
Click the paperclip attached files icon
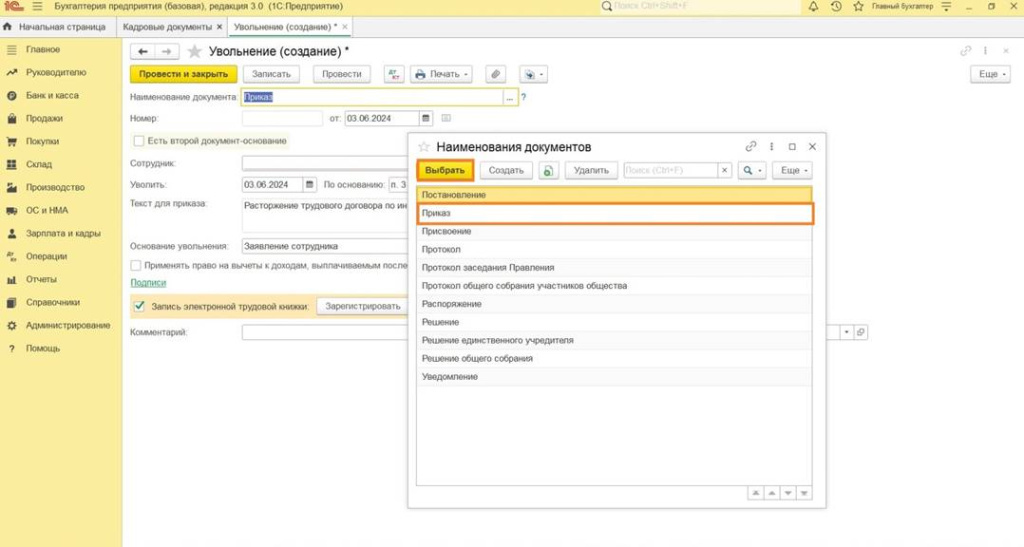click(x=495, y=74)
